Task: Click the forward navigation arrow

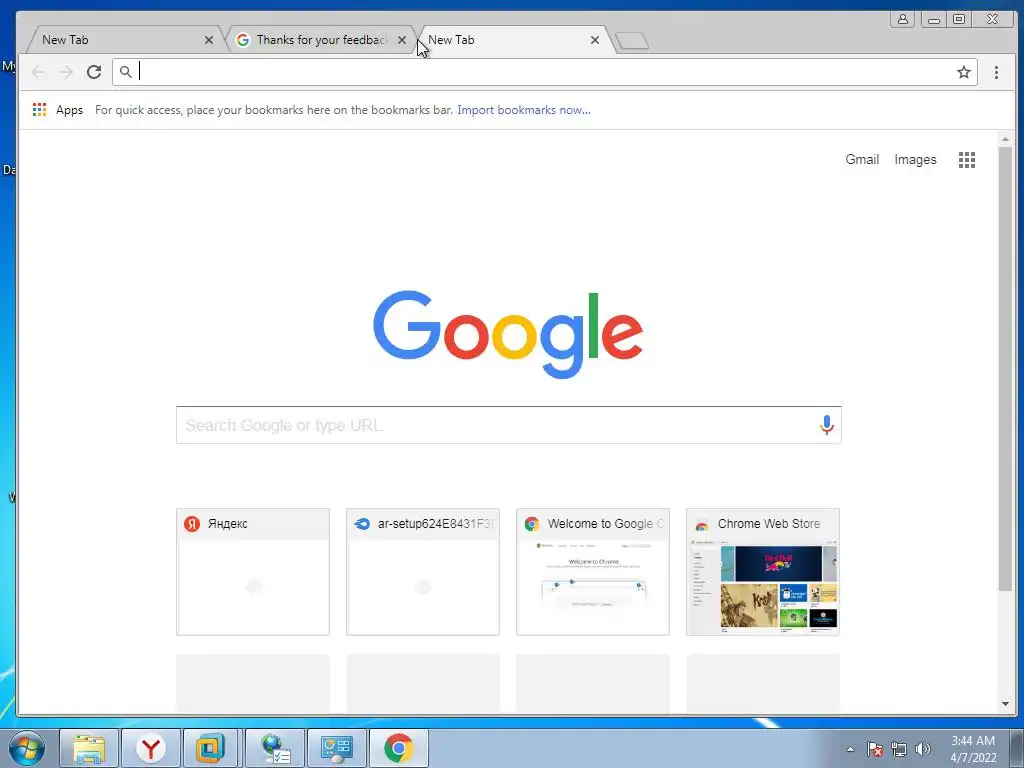Action: tap(66, 72)
